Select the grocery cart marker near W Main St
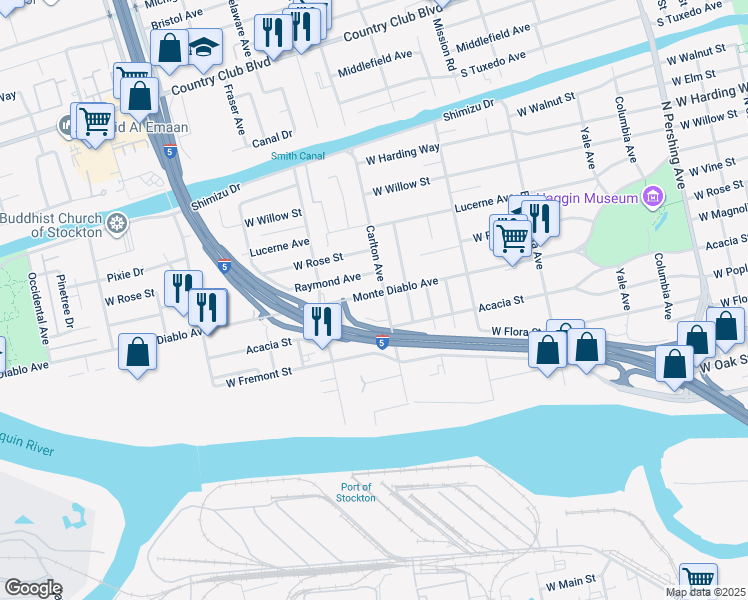748x600 pixels. [x=698, y=579]
